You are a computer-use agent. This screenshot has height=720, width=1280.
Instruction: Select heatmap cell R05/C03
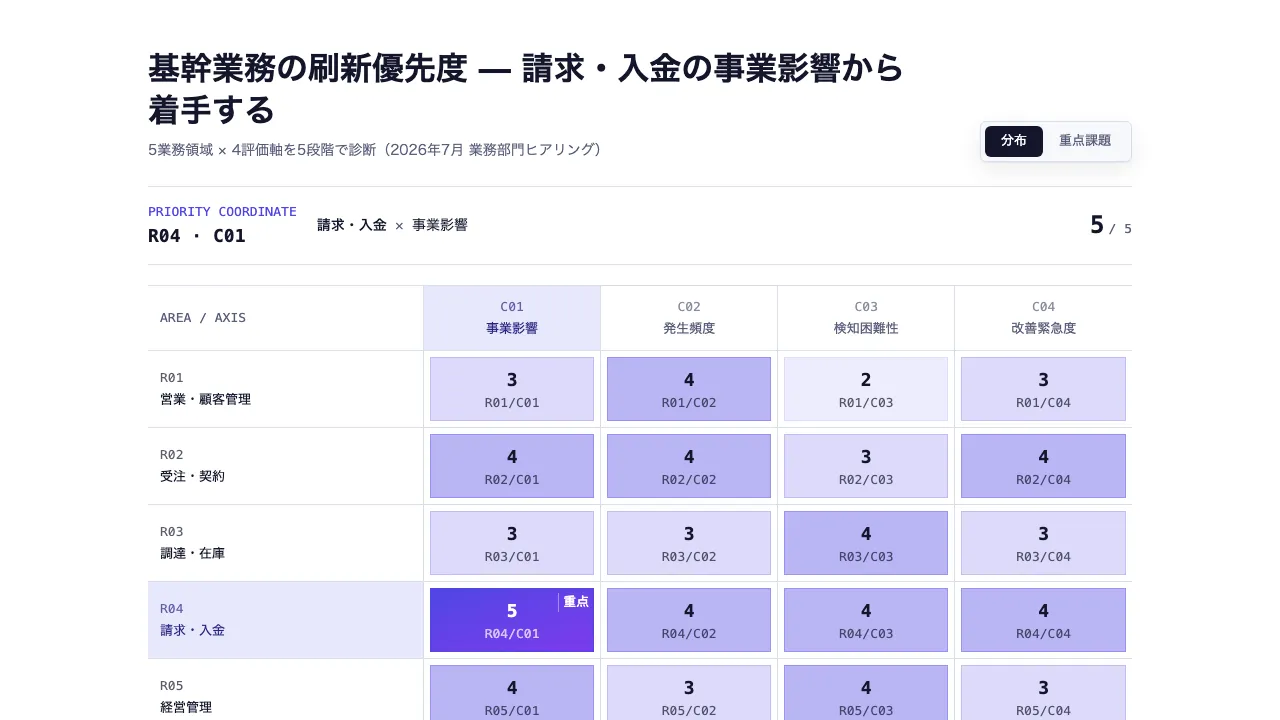(x=866, y=693)
